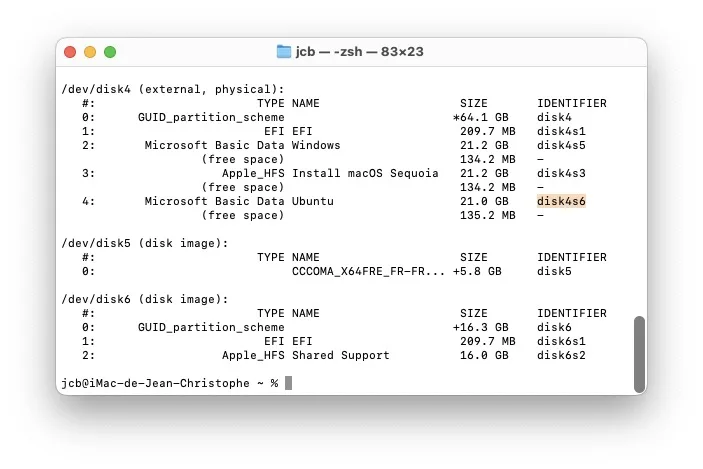Click the identifier 'disk4' in row 0
The image size is (703, 469).
click(554, 117)
